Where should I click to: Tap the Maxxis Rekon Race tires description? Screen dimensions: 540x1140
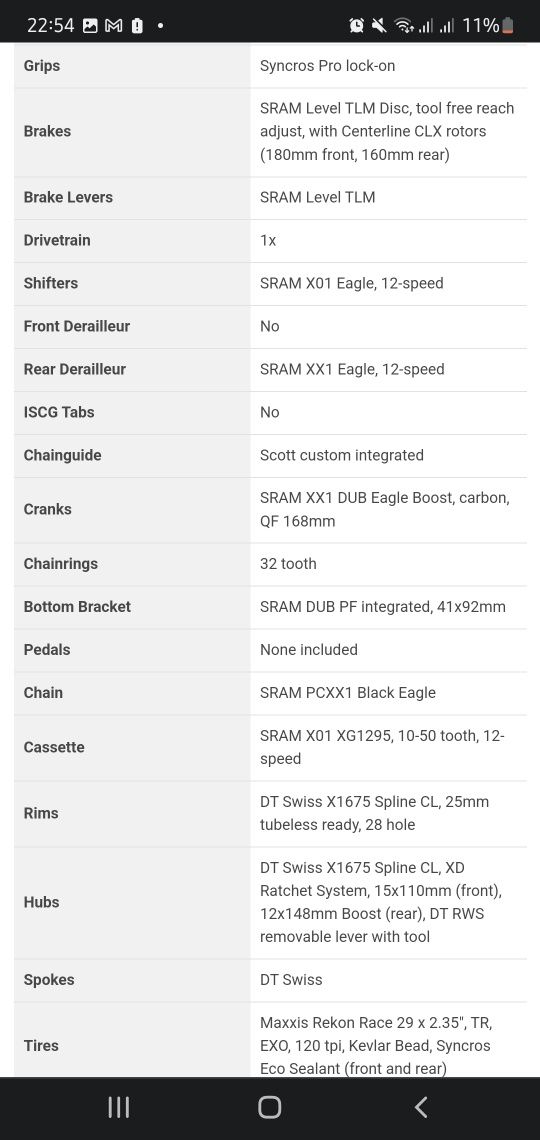pos(376,1045)
